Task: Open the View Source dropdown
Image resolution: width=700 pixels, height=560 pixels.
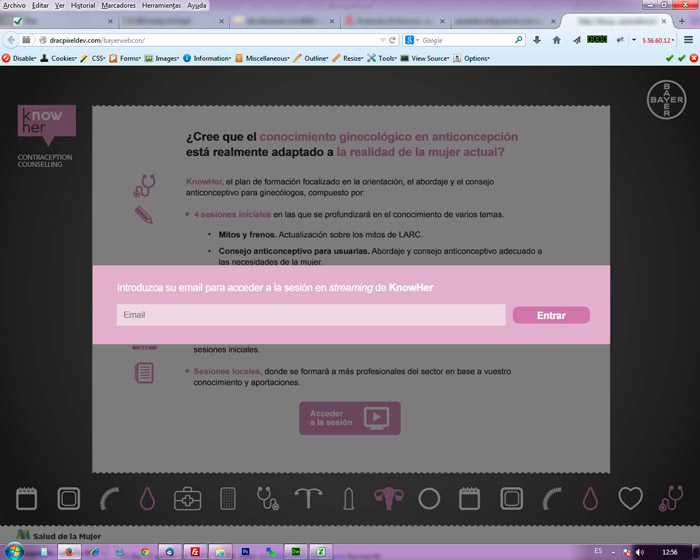Action: tap(425, 58)
